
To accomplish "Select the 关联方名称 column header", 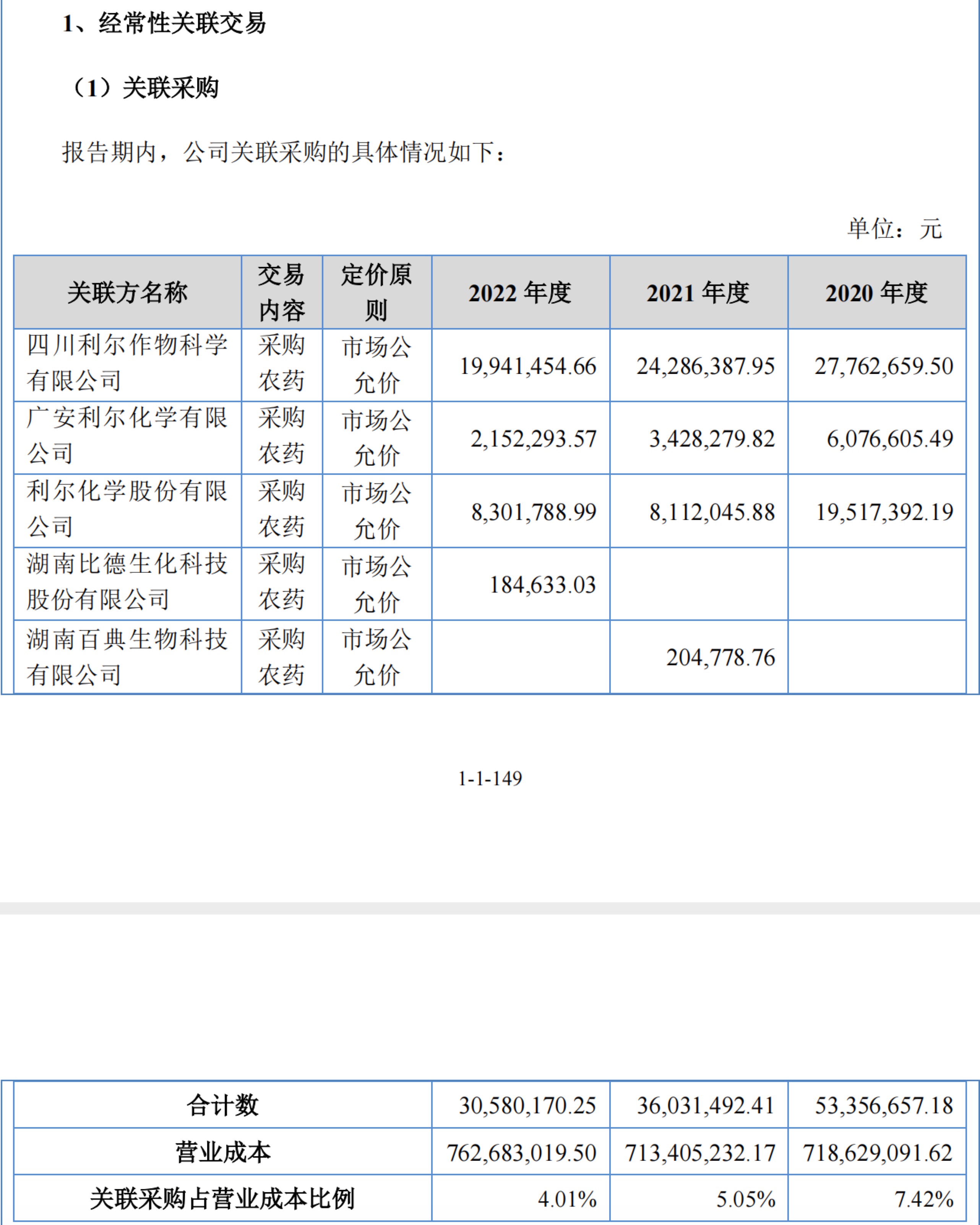I will pos(127,292).
